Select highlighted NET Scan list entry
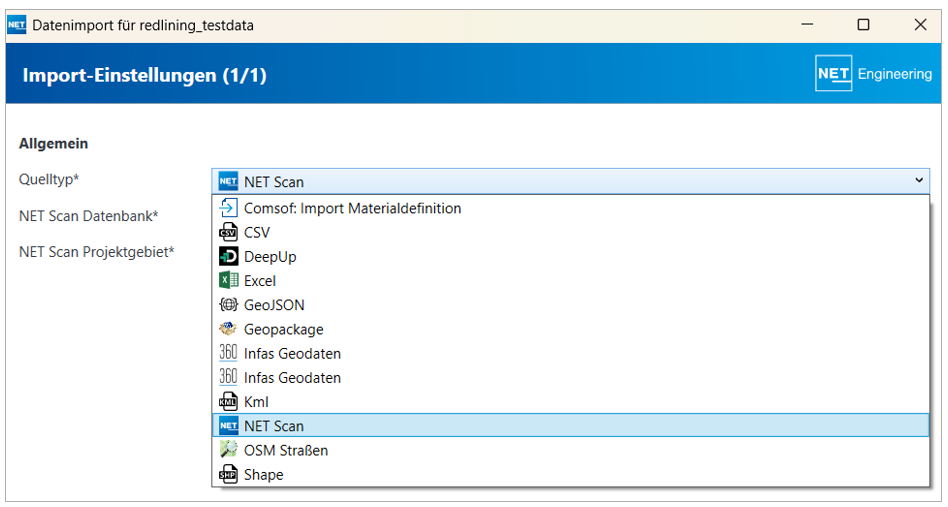The image size is (948, 507). [570, 425]
